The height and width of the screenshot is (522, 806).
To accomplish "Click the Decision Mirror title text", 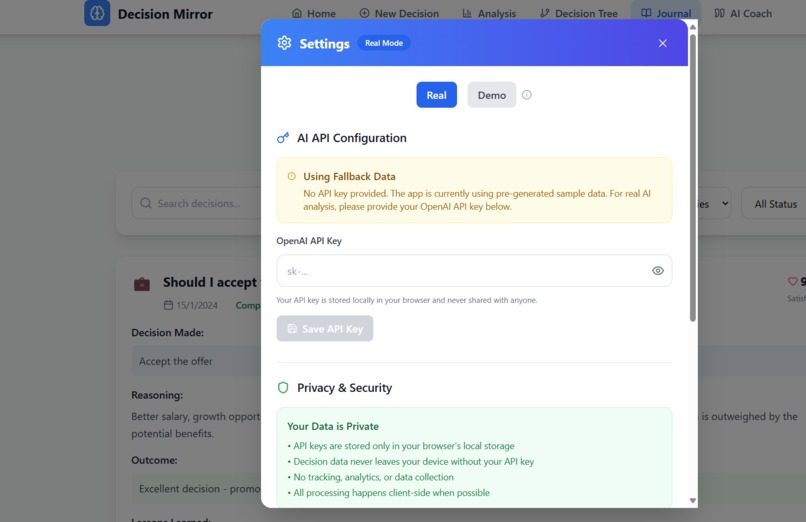I will (x=165, y=14).
